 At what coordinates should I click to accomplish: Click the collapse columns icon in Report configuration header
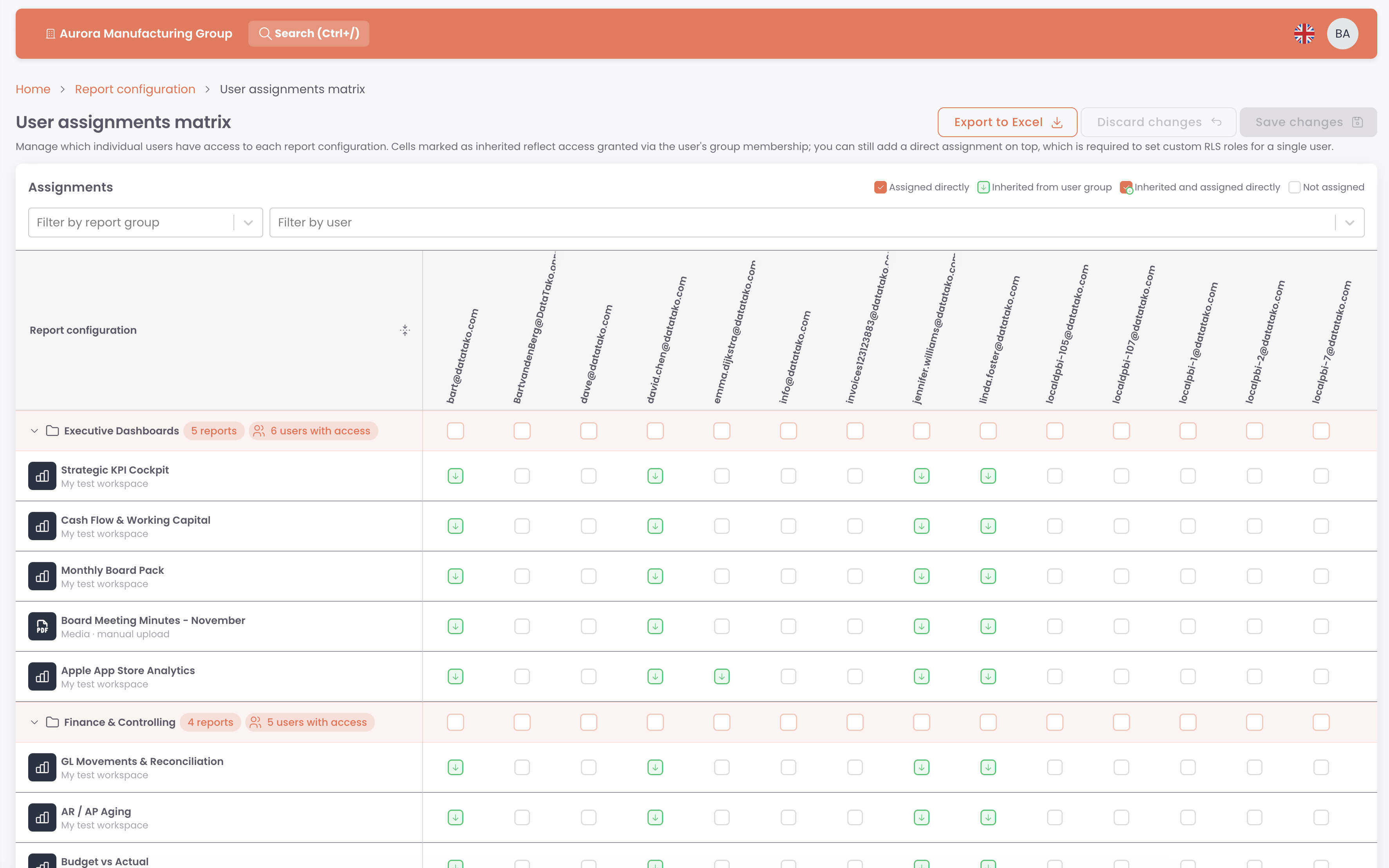[x=405, y=330]
